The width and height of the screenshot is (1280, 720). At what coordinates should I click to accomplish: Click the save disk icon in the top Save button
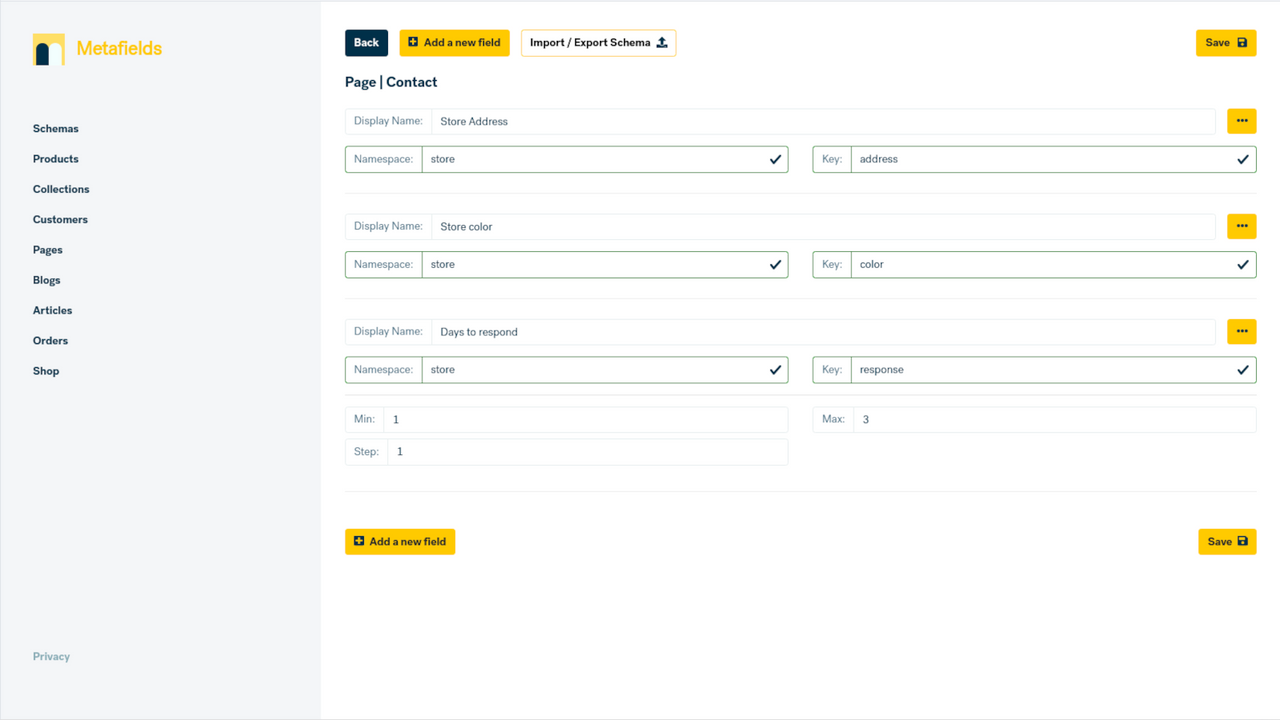coord(1242,42)
